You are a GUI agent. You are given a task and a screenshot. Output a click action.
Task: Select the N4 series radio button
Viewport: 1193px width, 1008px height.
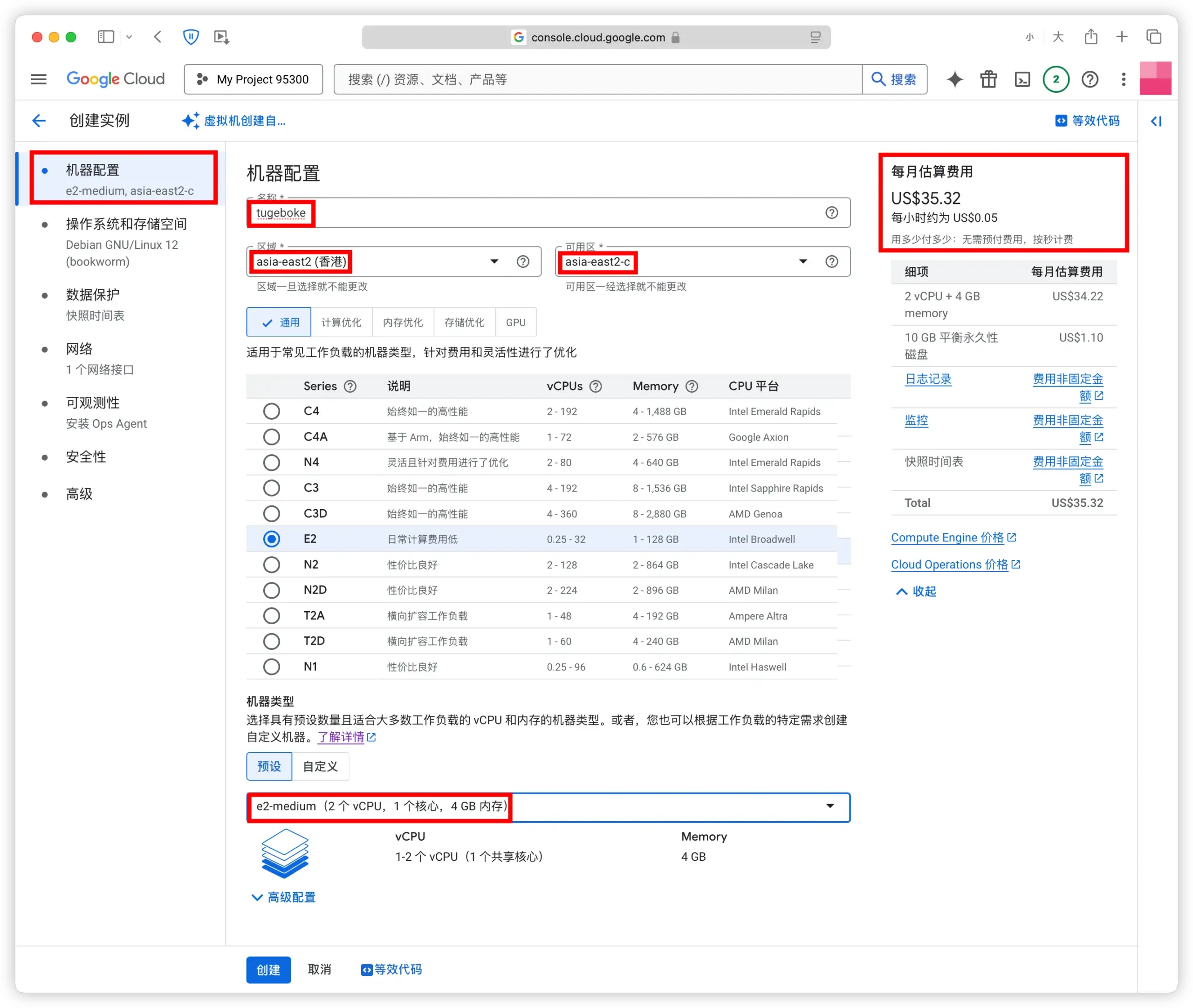coord(271,462)
